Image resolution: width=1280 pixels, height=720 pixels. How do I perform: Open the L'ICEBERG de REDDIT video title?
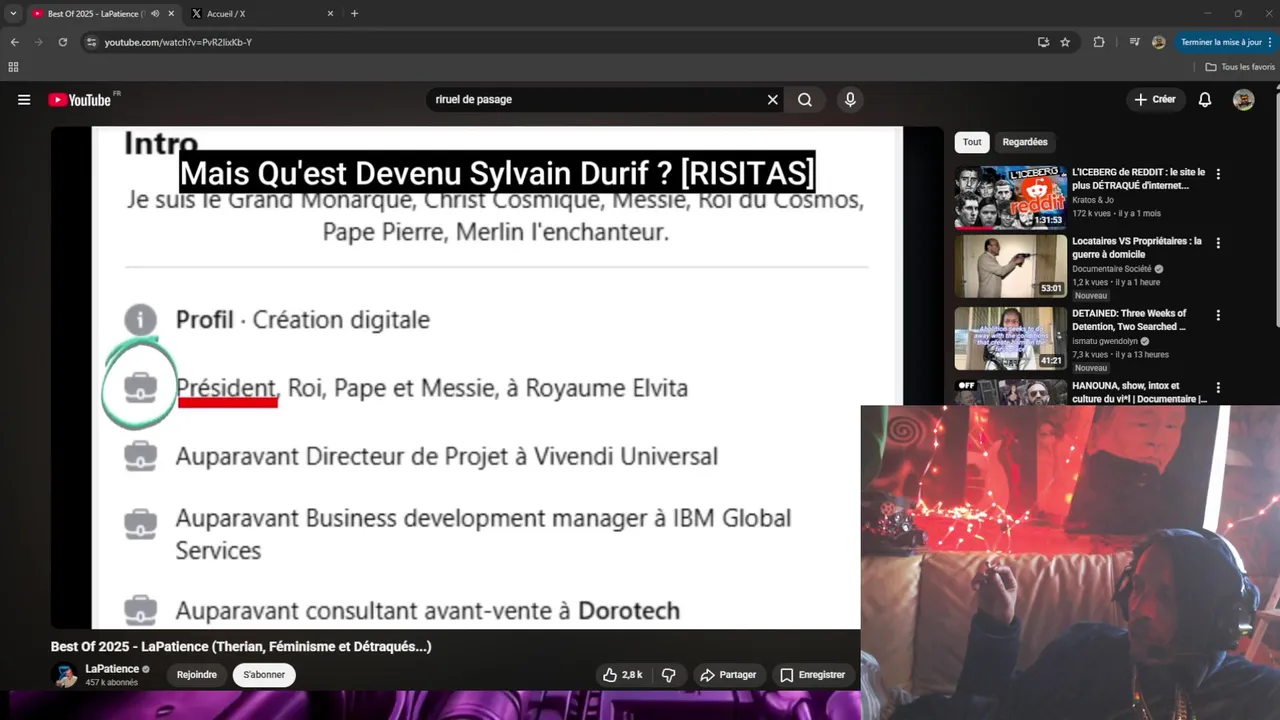click(x=1139, y=179)
